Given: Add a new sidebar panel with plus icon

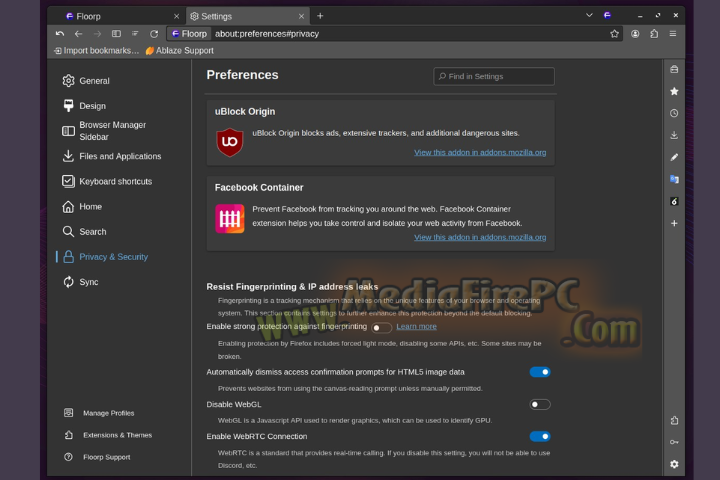Looking at the screenshot, I should coord(674,223).
